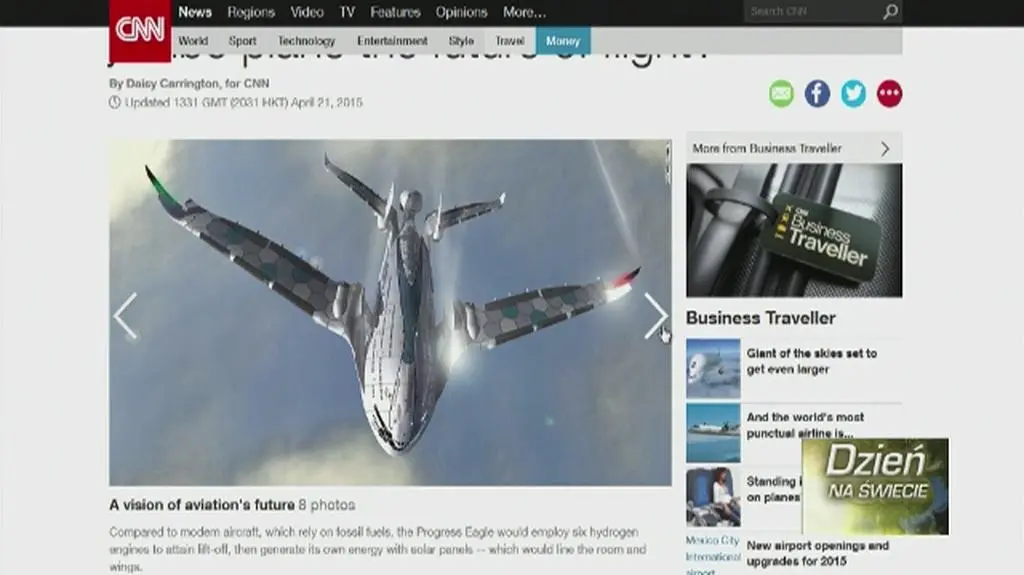Share article via email icon
This screenshot has width=1024, height=575.
click(781, 94)
